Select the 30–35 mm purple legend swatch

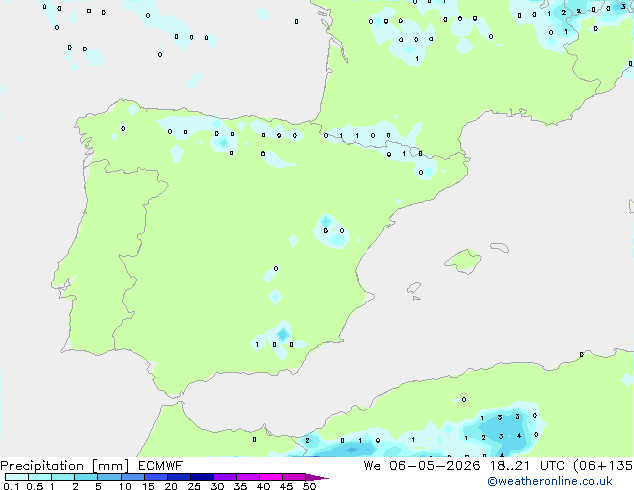224,477
